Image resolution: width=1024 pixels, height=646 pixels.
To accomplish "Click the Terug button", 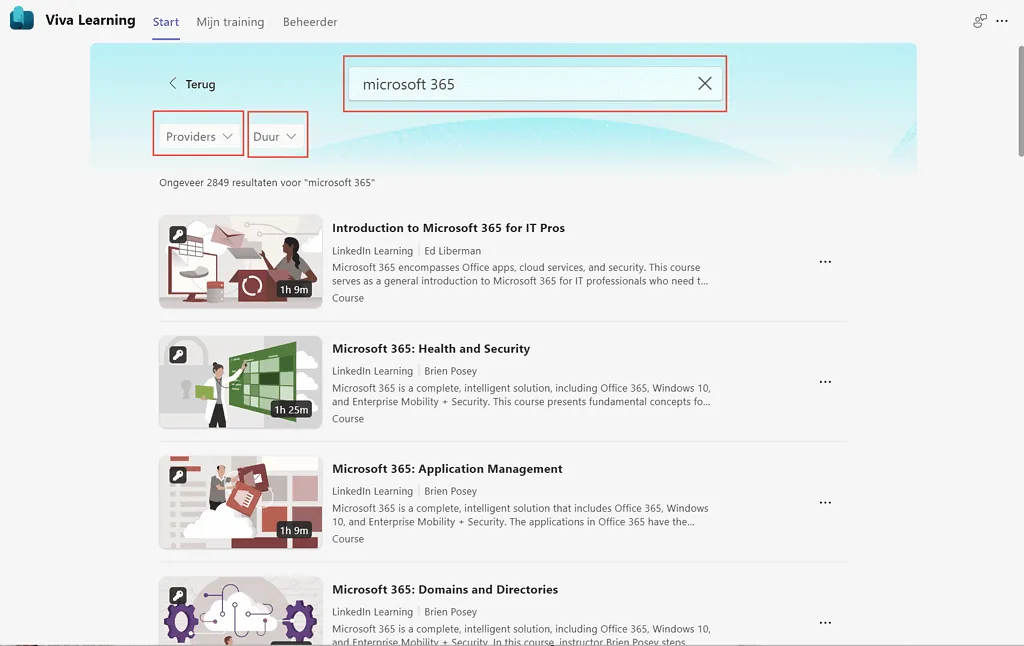I will (x=200, y=84).
